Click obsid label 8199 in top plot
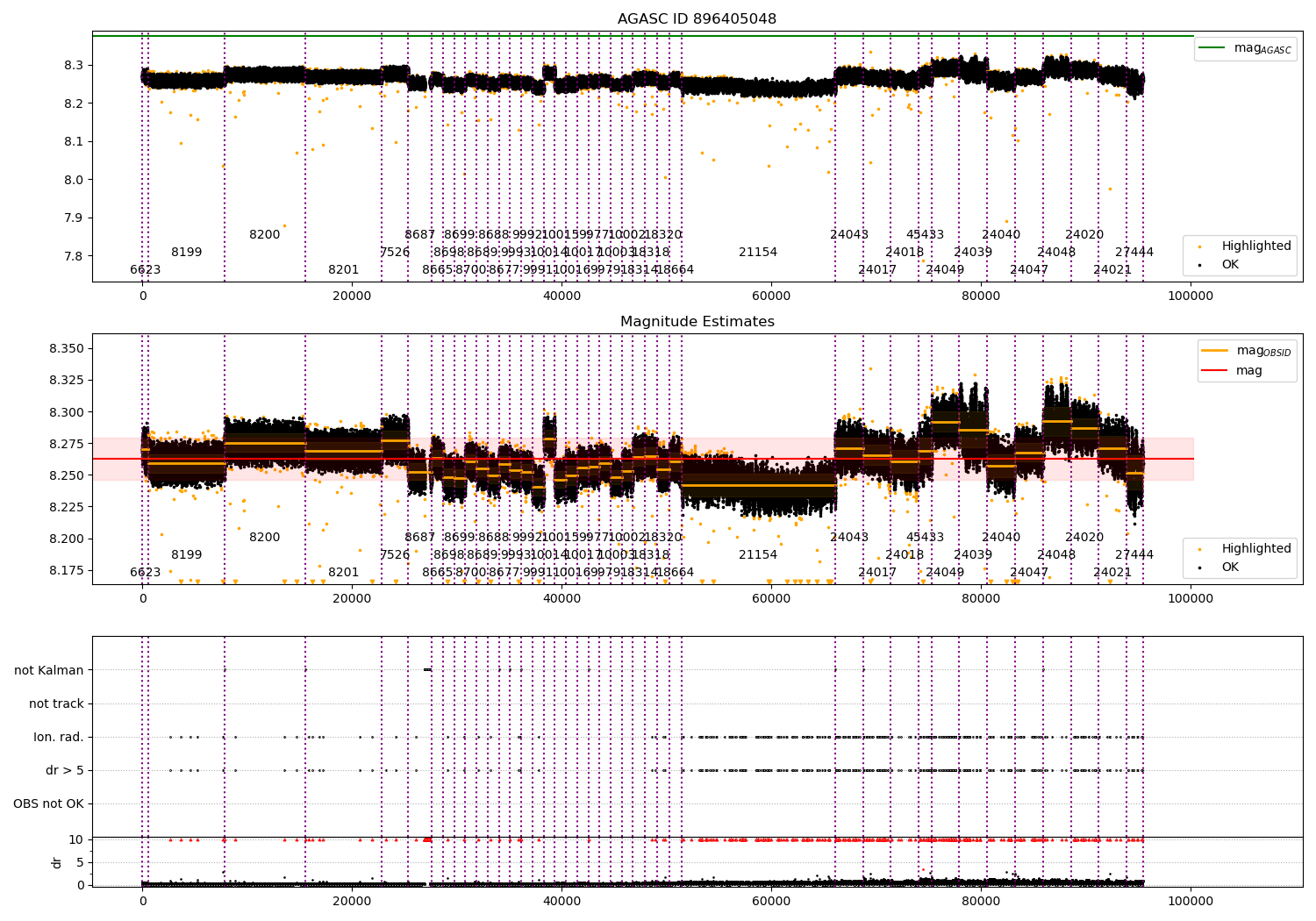Image resolution: width=1316 pixels, height=921 pixels. click(187, 252)
